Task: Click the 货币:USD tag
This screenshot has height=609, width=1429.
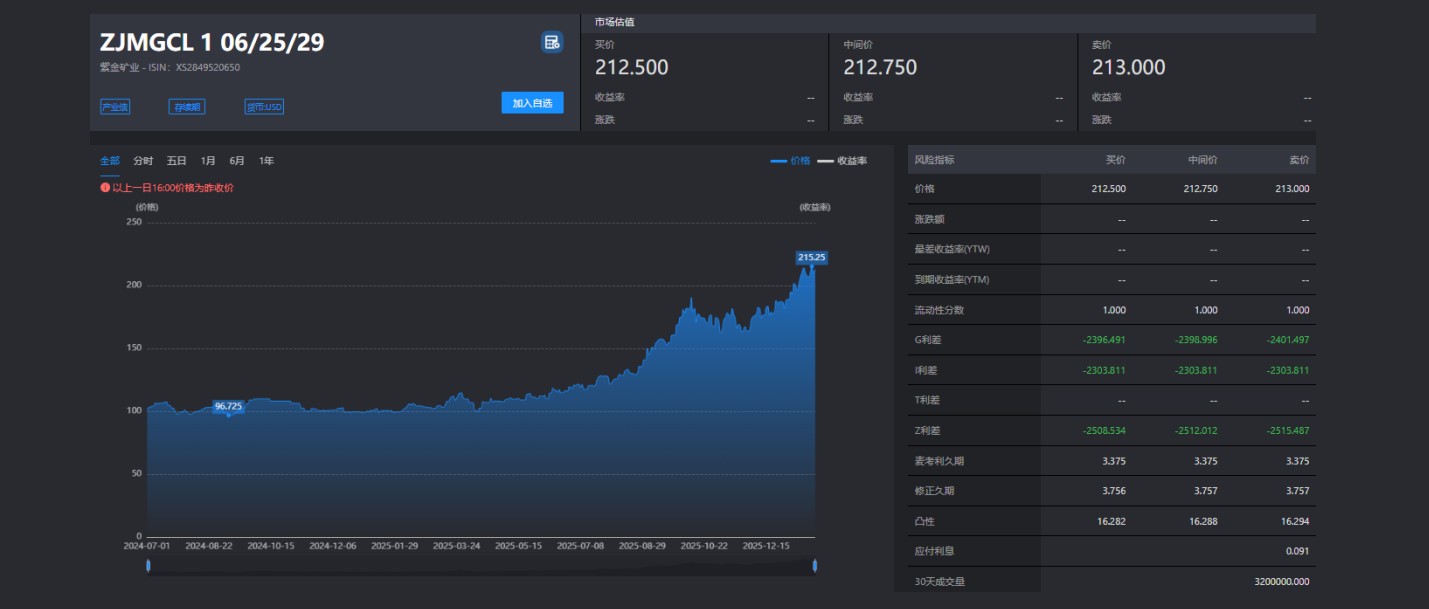Action: [x=264, y=106]
